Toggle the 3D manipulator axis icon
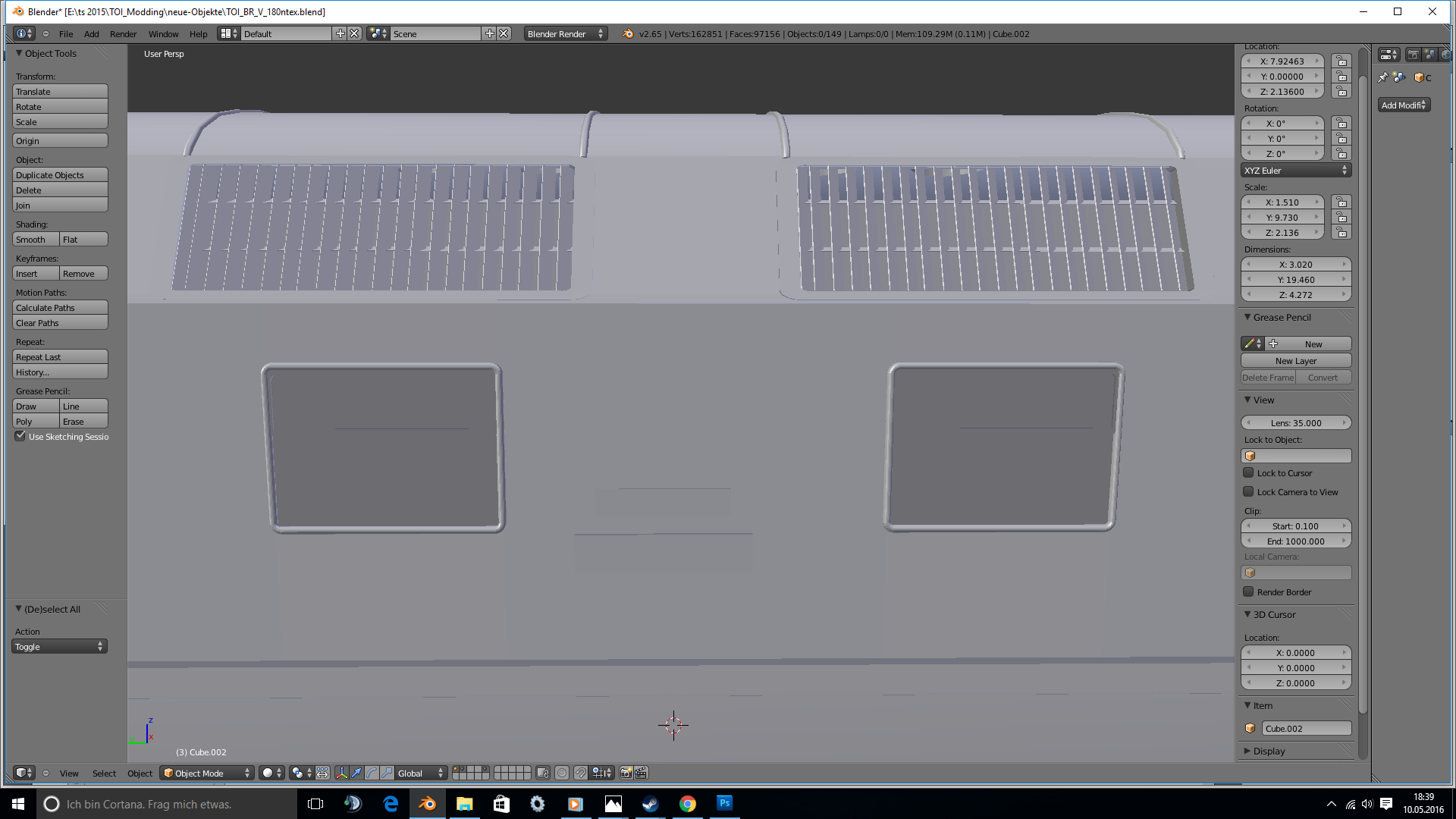Screen dimensions: 1456x819 coord(341,773)
